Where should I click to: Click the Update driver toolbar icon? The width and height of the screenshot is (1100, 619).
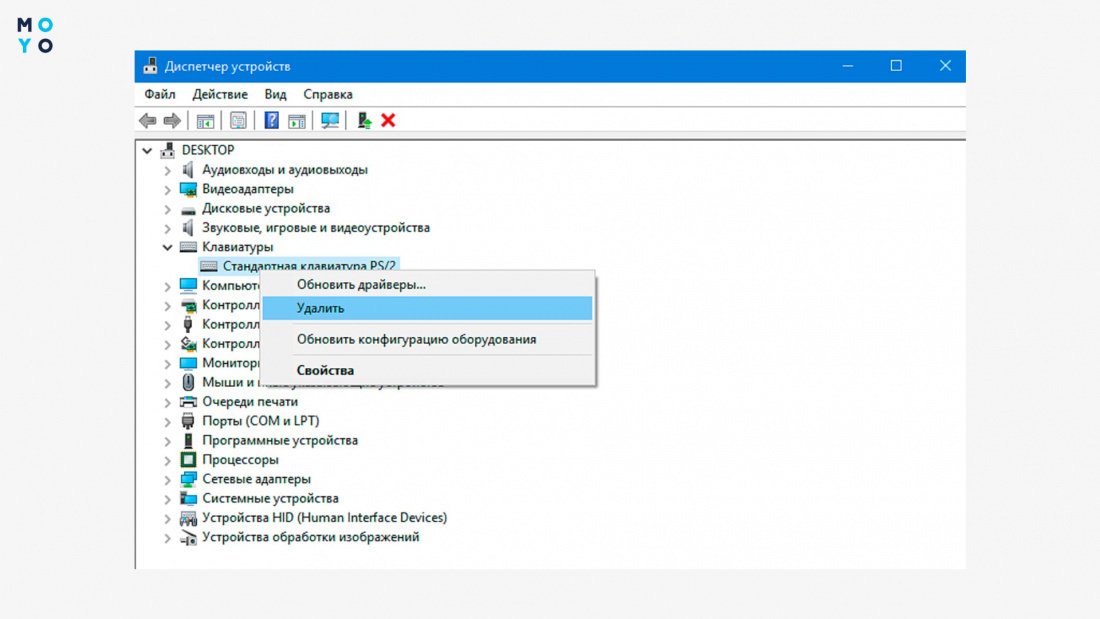tap(364, 121)
